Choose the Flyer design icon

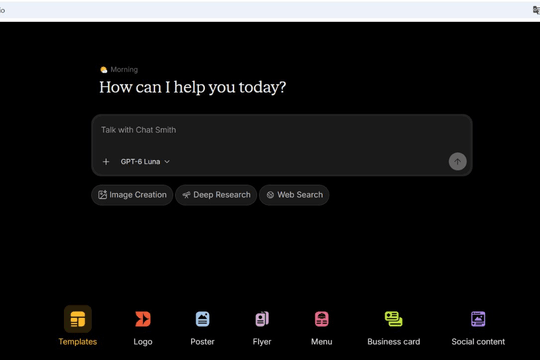pyautogui.click(x=262, y=319)
